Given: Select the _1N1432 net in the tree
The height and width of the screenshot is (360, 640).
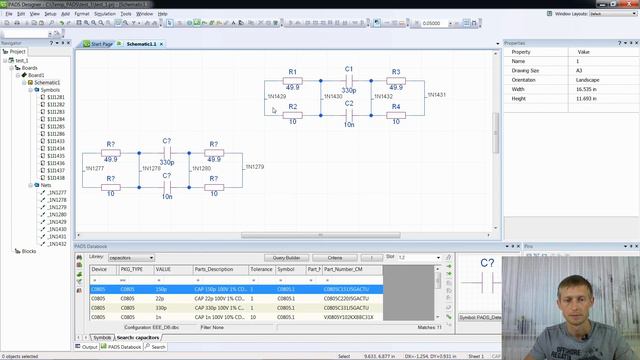Looking at the screenshot, I should pos(57,244).
